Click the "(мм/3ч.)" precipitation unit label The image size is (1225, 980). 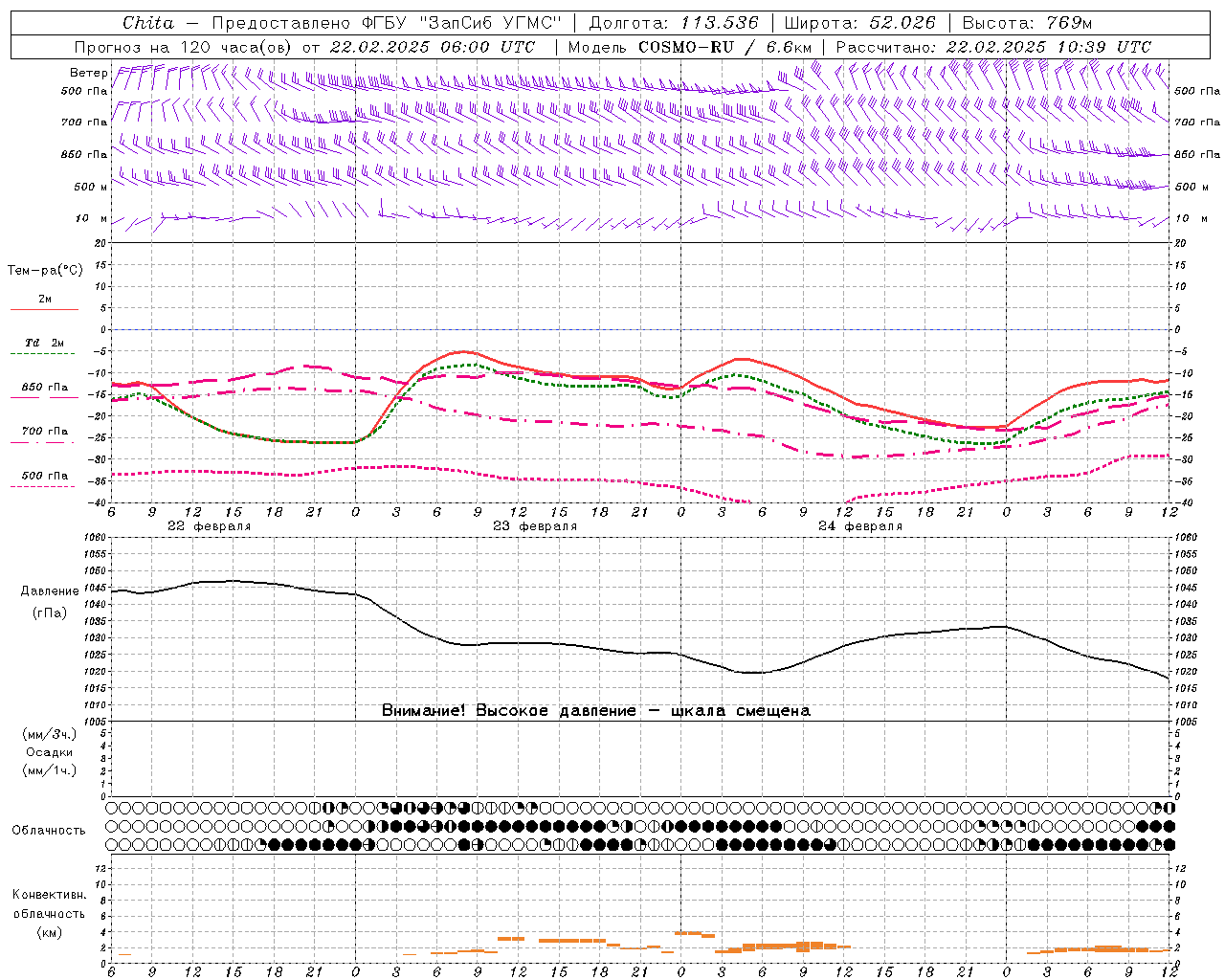[50, 734]
